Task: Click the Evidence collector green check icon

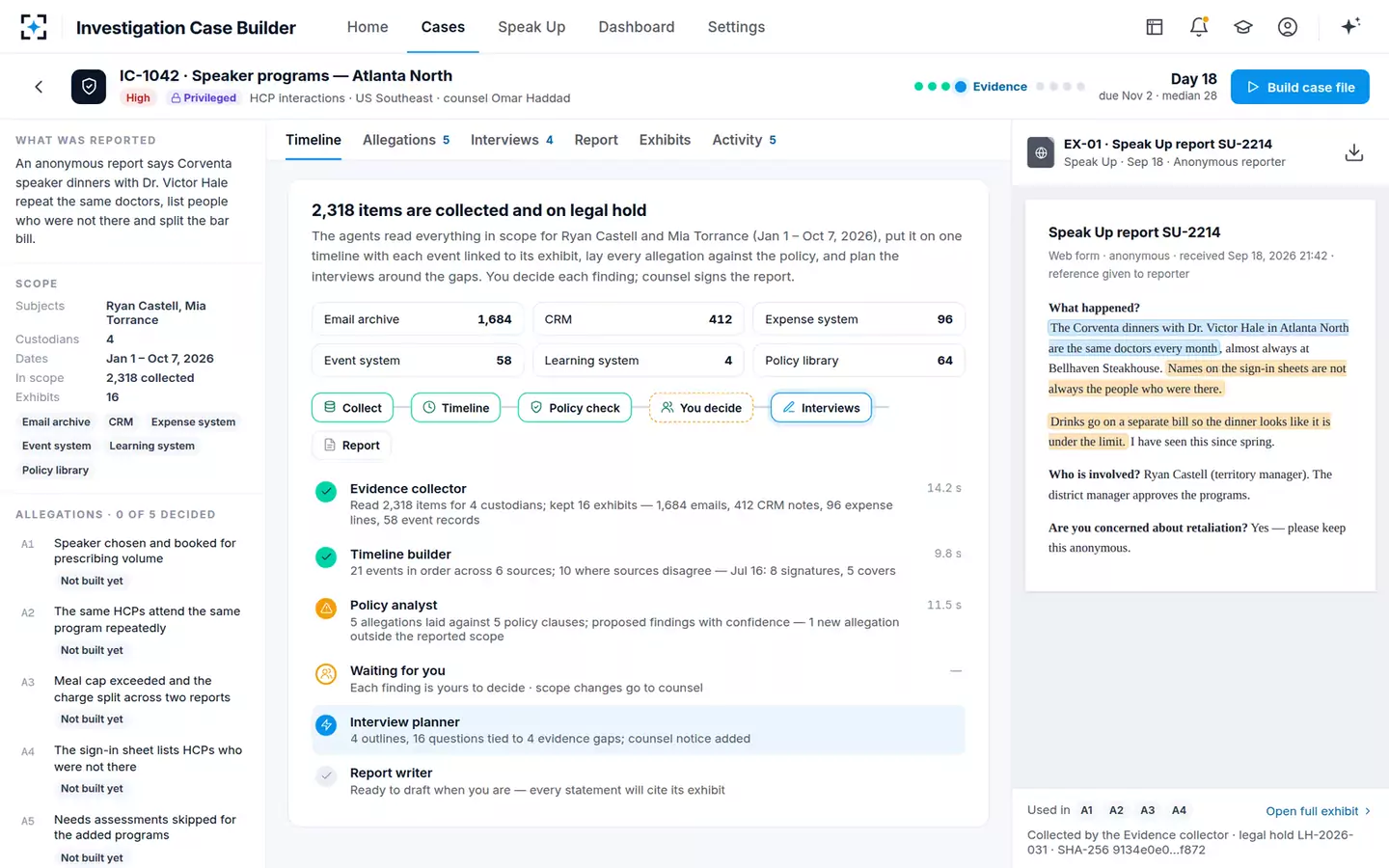Action: (x=326, y=492)
